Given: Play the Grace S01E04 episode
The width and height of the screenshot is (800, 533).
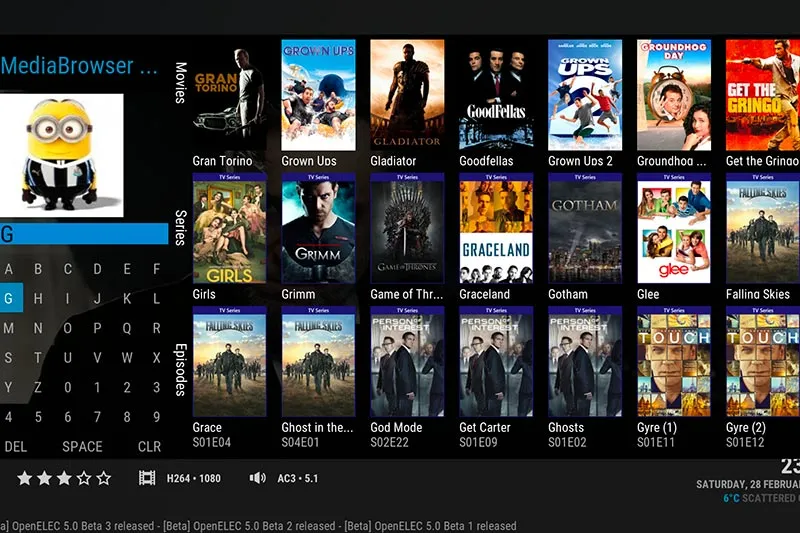Looking at the screenshot, I should point(229,361).
